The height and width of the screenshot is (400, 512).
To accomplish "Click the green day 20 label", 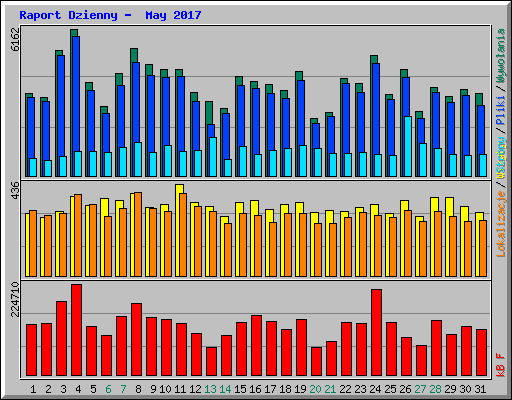I will (315, 389).
